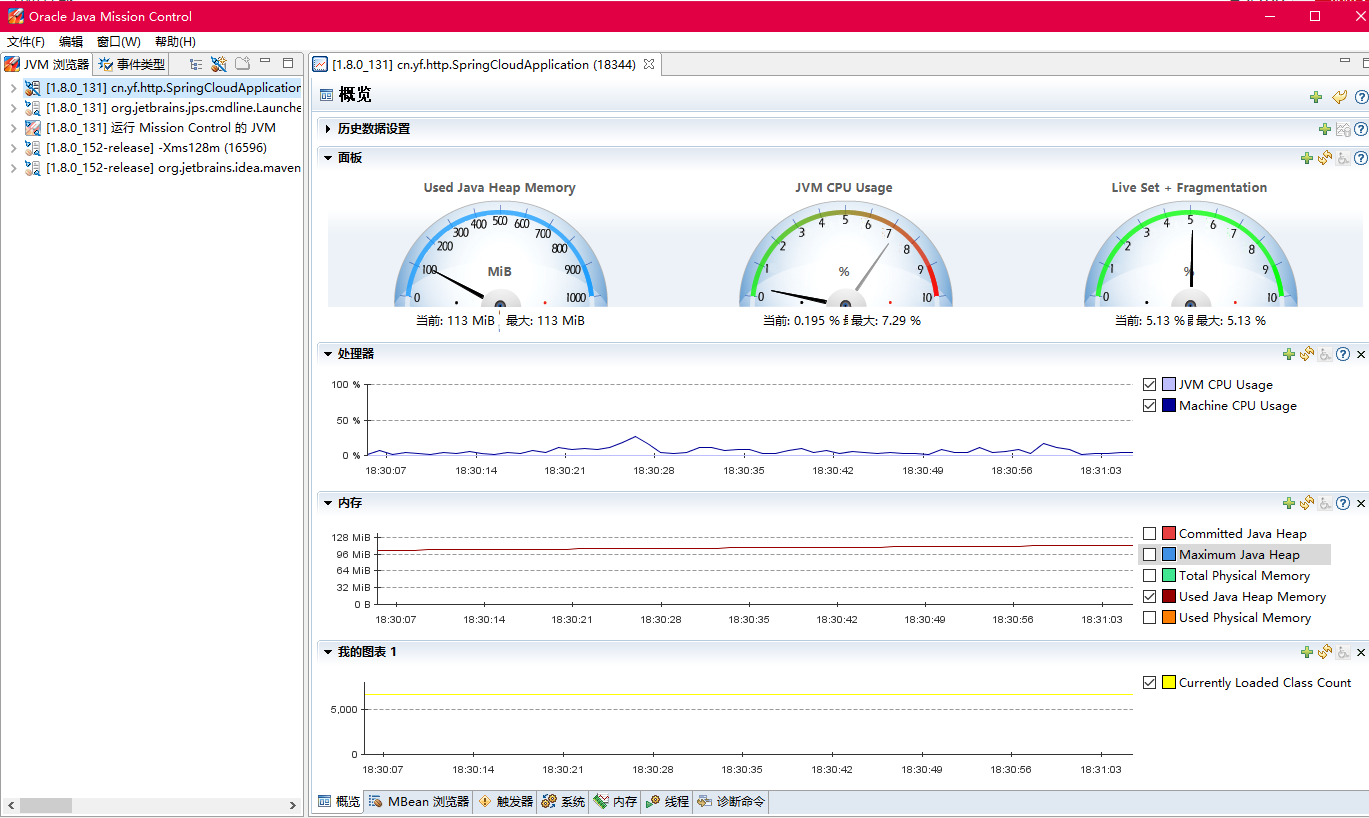This screenshot has height=818, width=1369.
Task: Toggle accessibility mode on the 处理器 panel
Action: [x=1324, y=353]
